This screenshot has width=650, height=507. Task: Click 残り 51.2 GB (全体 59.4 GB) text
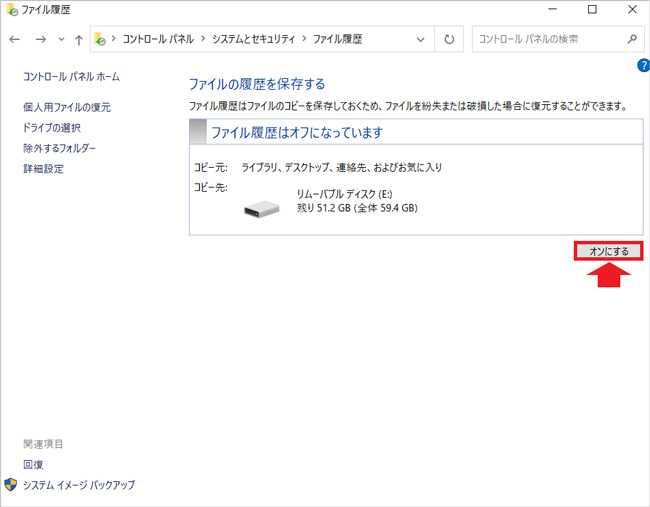357,208
